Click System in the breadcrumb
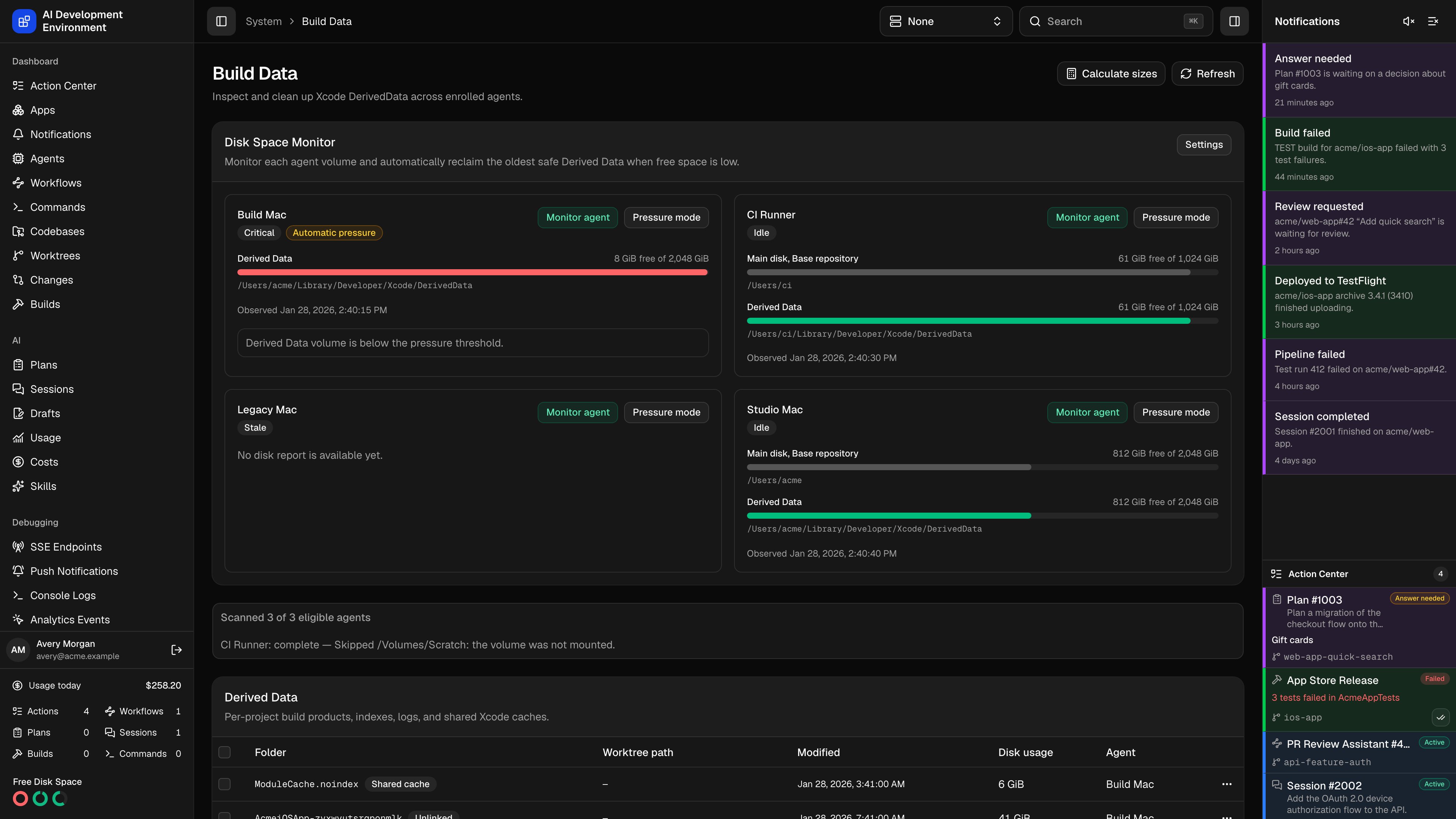 (x=264, y=22)
